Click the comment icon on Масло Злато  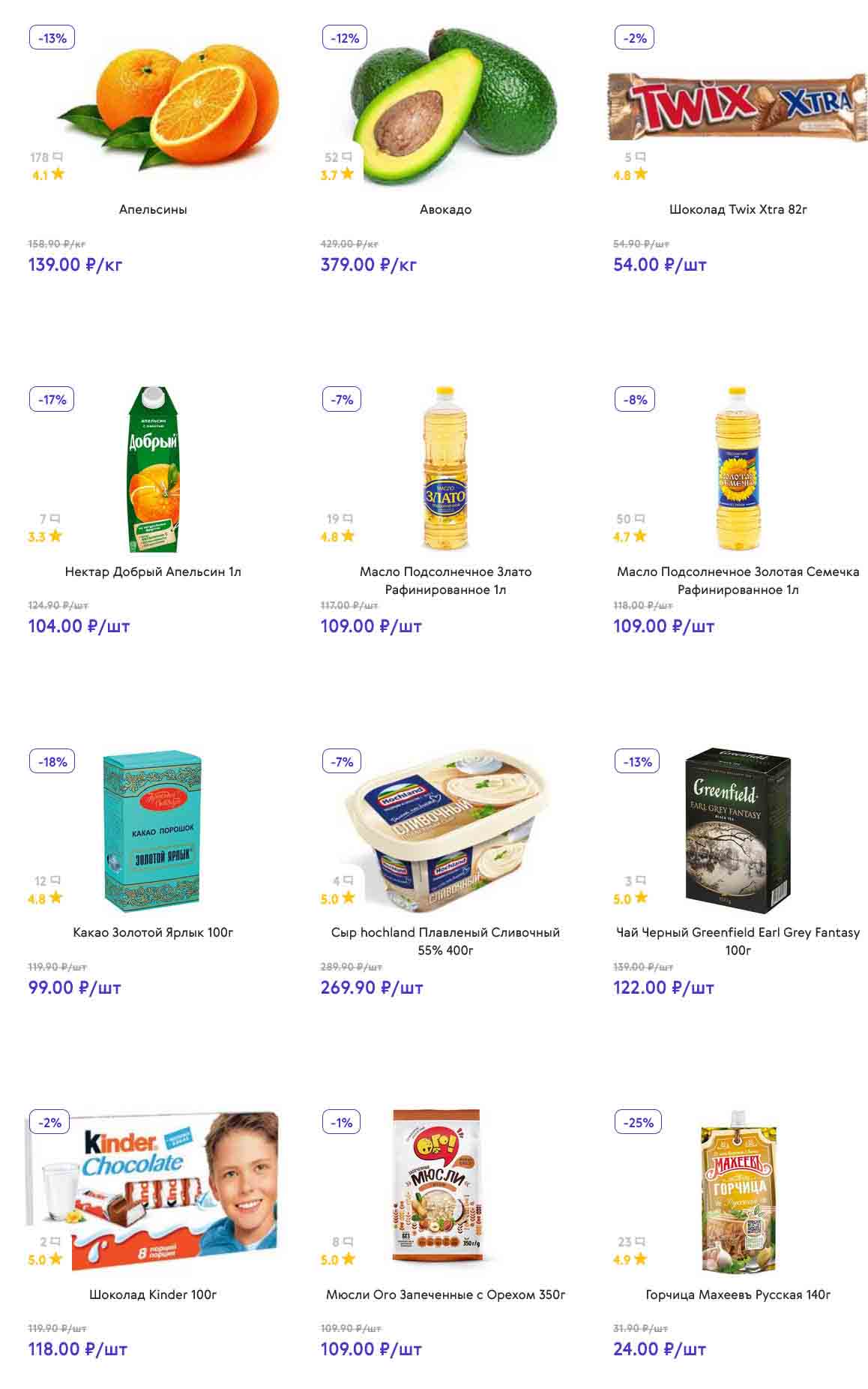tap(348, 519)
